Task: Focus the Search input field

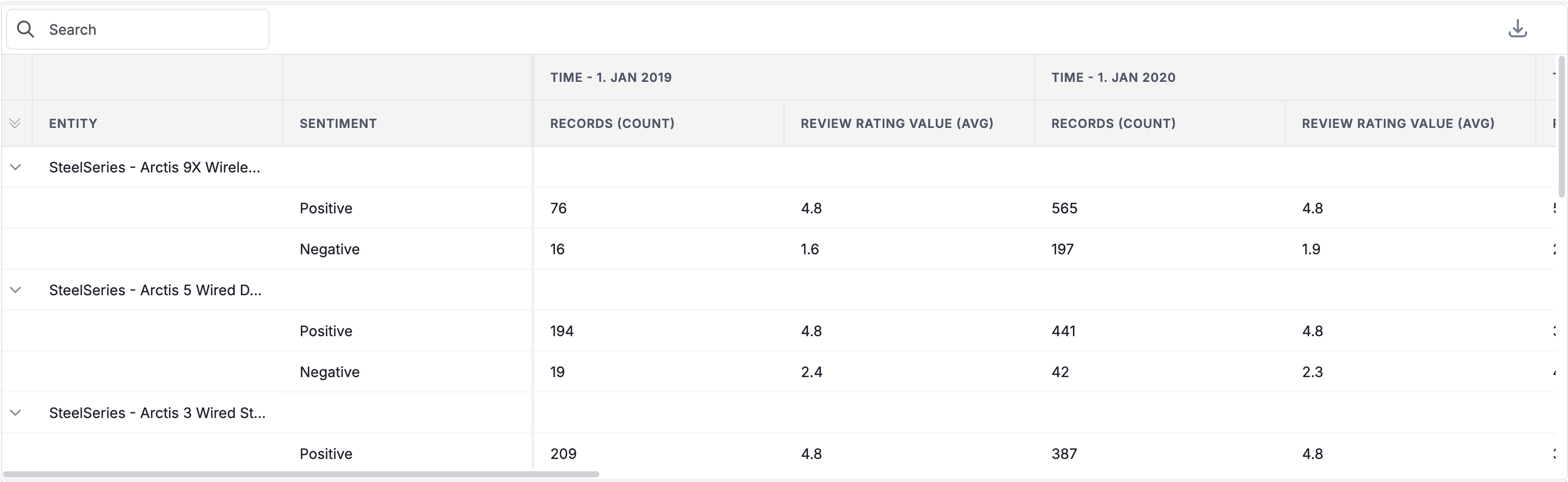Action: click(x=138, y=29)
